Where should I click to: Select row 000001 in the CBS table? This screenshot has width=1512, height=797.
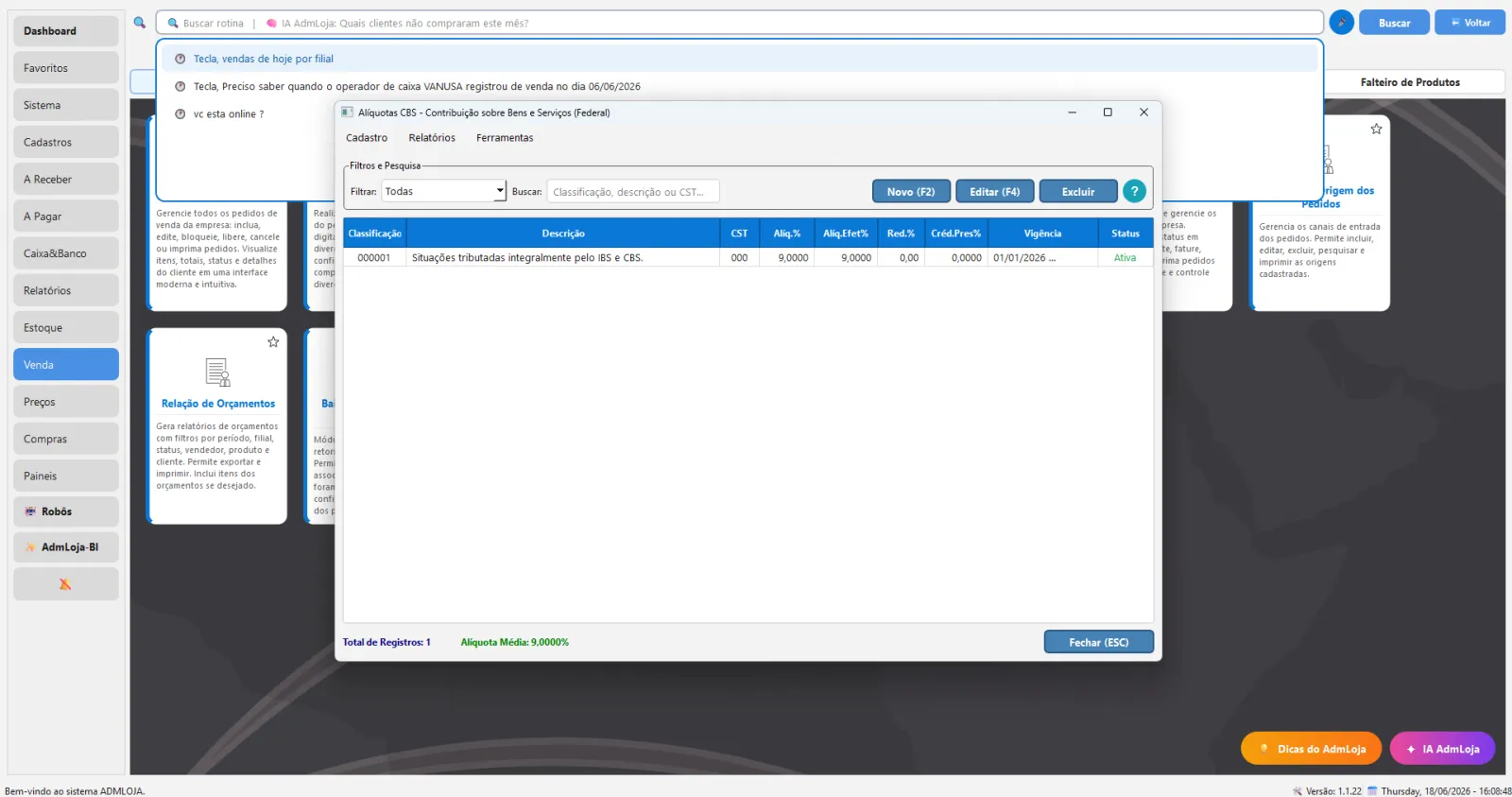pyautogui.click(x=748, y=257)
